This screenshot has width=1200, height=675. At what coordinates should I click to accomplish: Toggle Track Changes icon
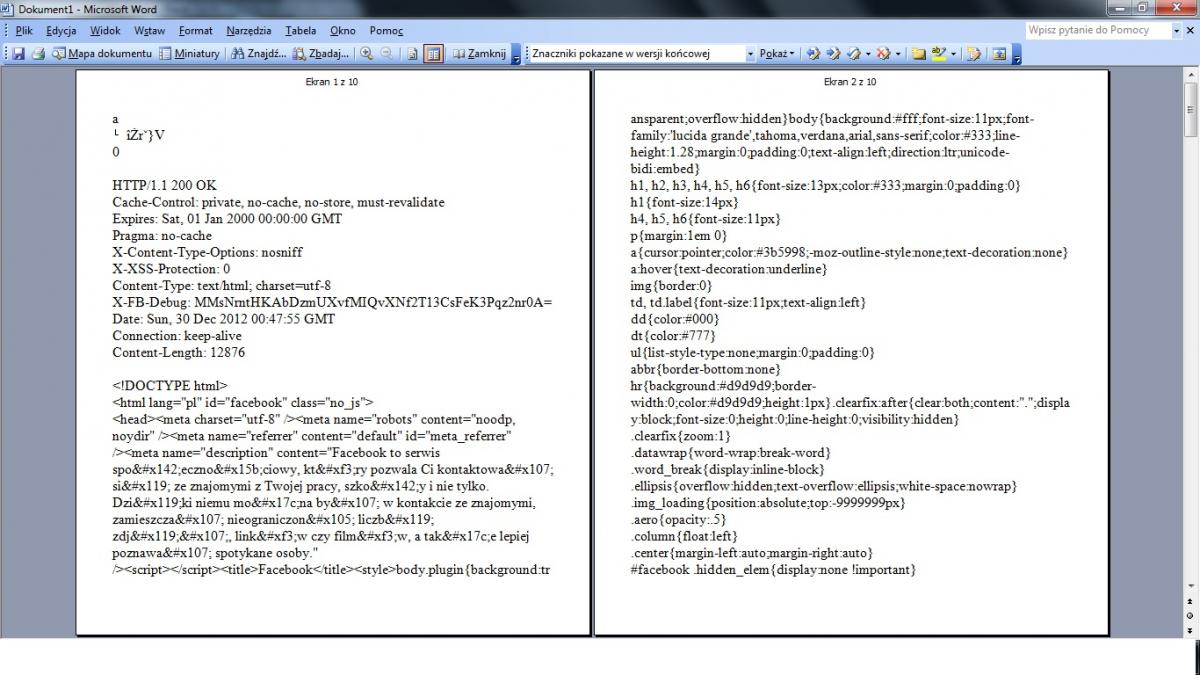[973, 53]
